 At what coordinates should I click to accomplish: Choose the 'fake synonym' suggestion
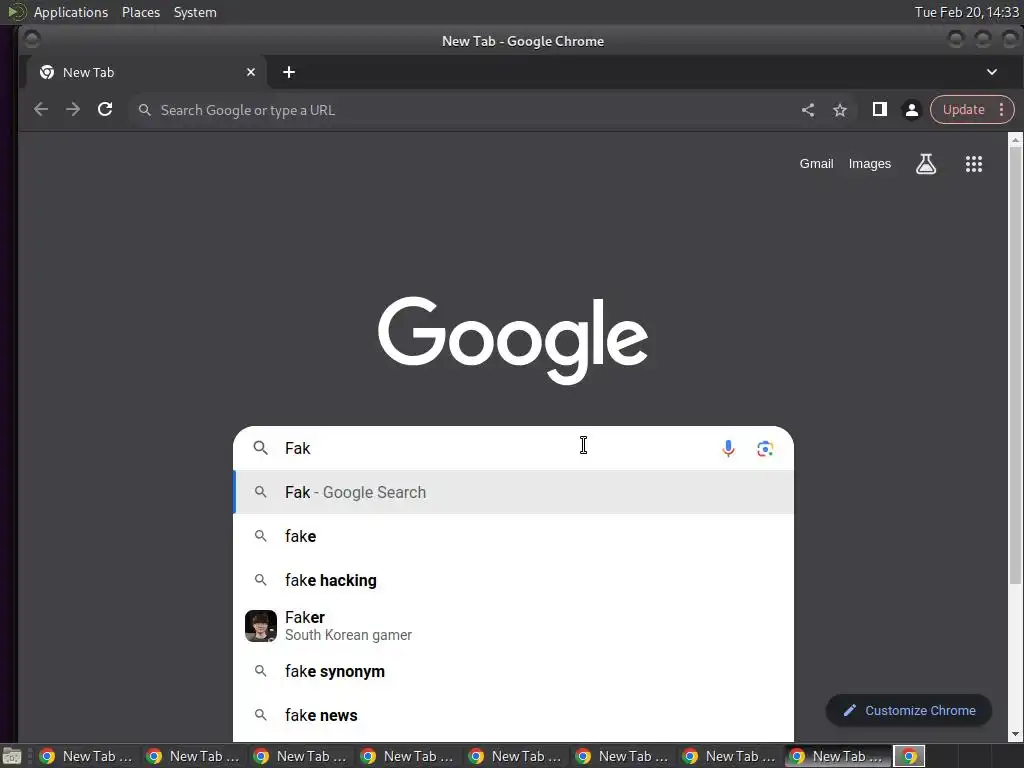[513, 671]
